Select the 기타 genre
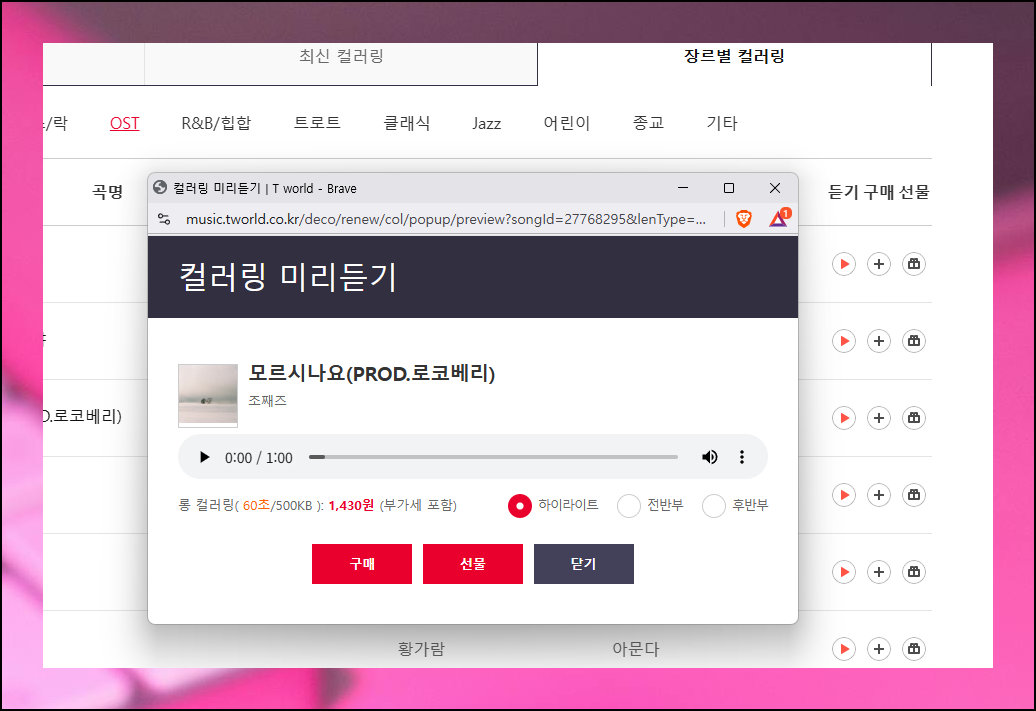 [722, 123]
